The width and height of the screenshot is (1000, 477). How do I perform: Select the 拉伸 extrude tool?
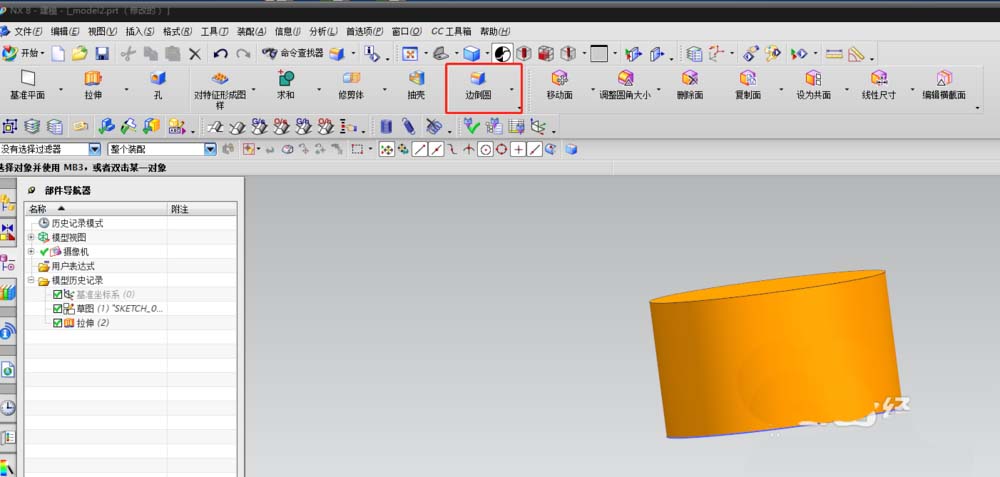click(93, 86)
